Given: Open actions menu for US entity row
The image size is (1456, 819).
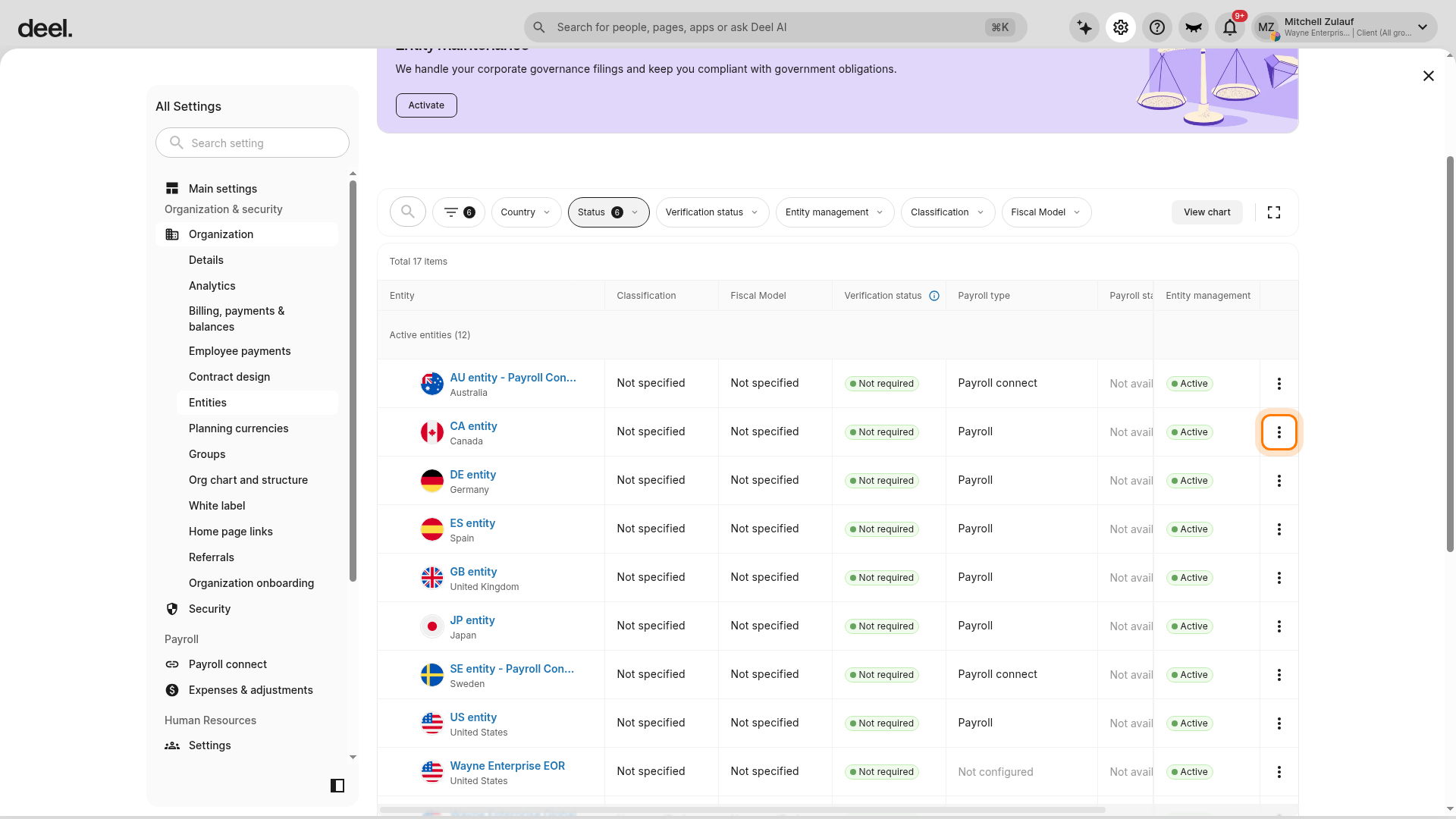Looking at the screenshot, I should (x=1279, y=723).
